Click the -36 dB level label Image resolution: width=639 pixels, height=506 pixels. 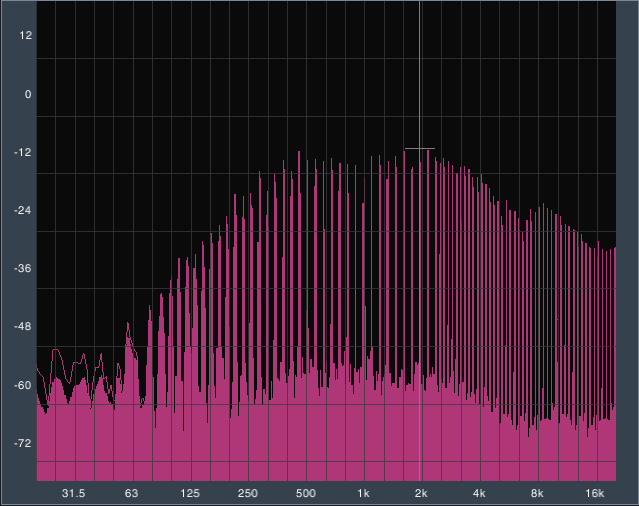pos(23,268)
